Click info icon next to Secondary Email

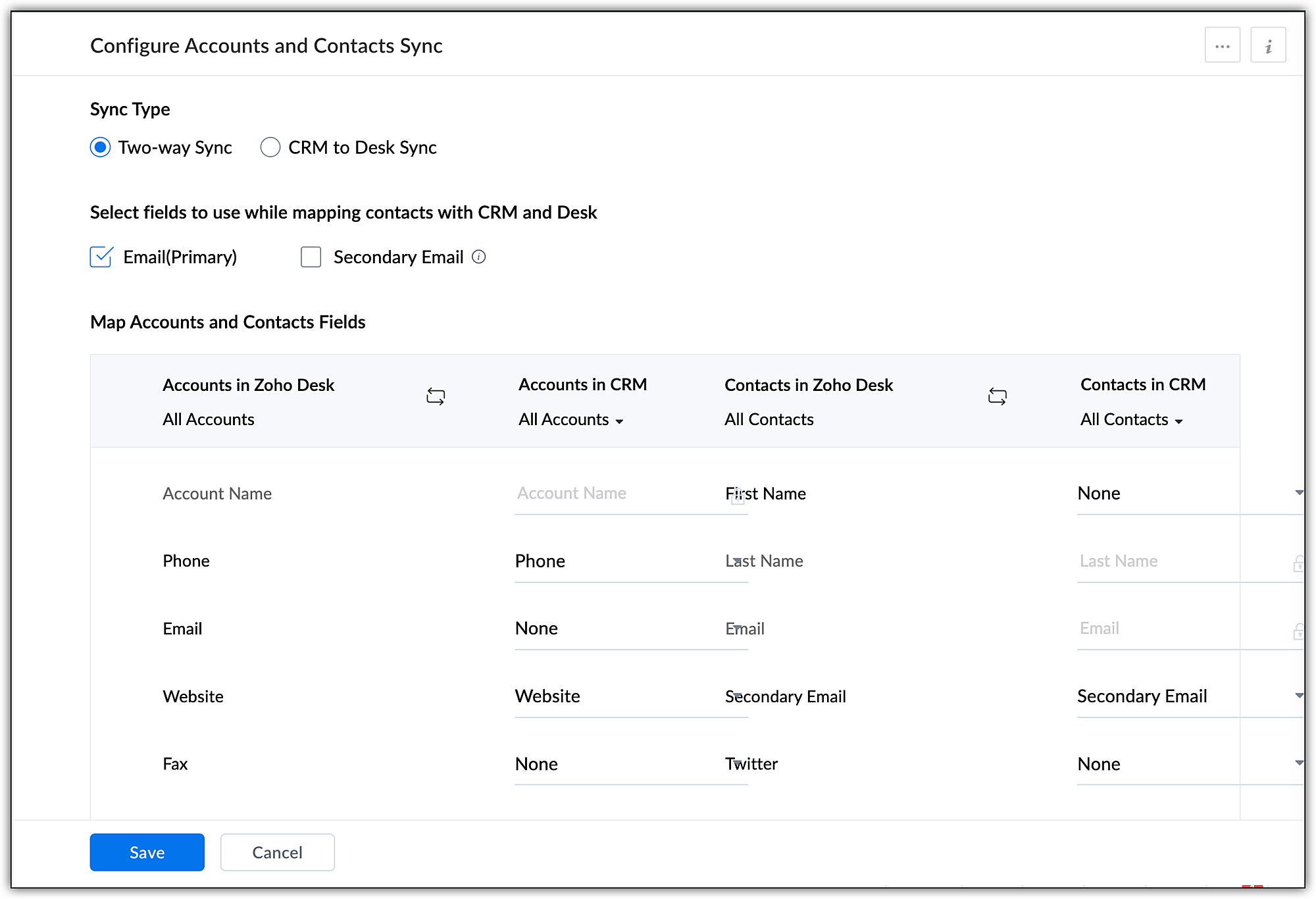[479, 257]
